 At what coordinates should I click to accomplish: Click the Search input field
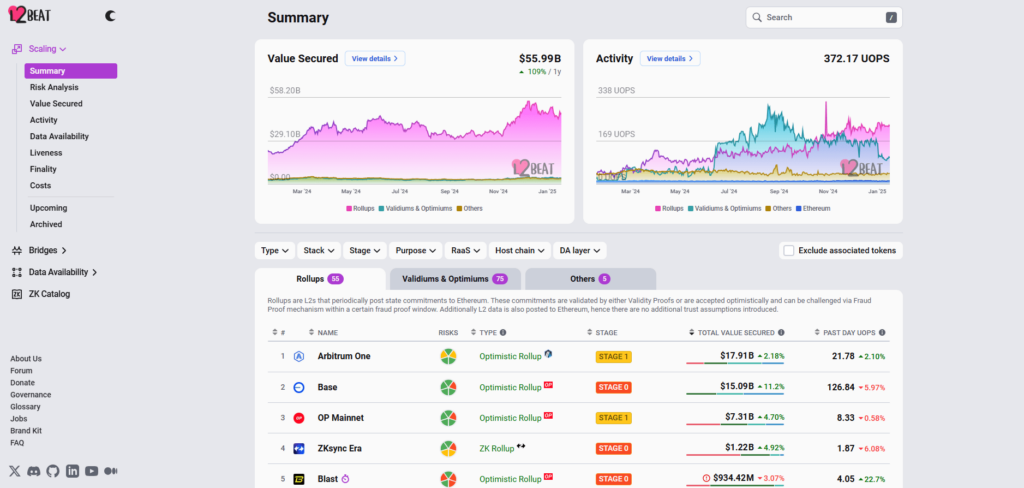tap(824, 18)
